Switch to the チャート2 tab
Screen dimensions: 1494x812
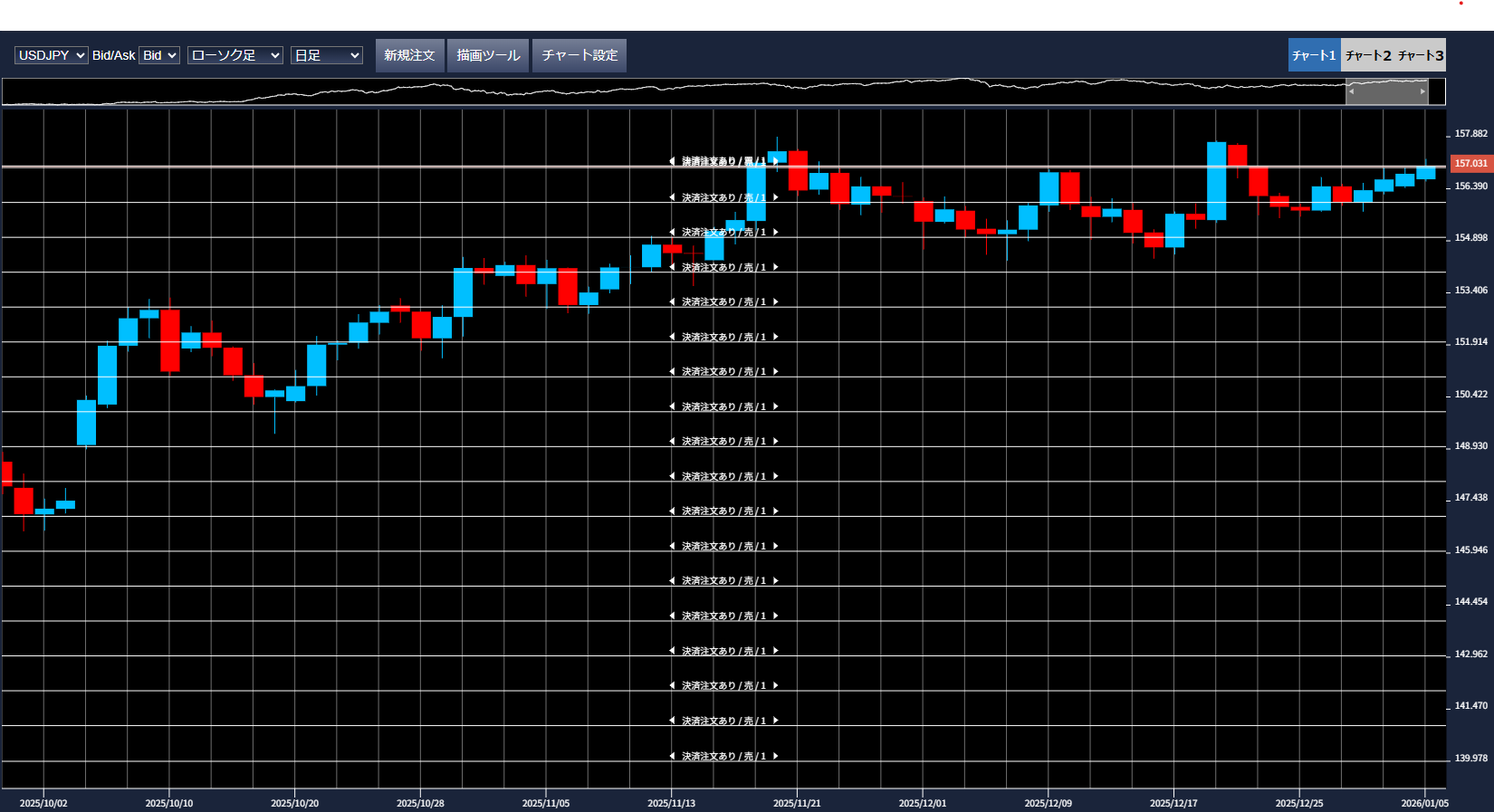(x=1367, y=55)
